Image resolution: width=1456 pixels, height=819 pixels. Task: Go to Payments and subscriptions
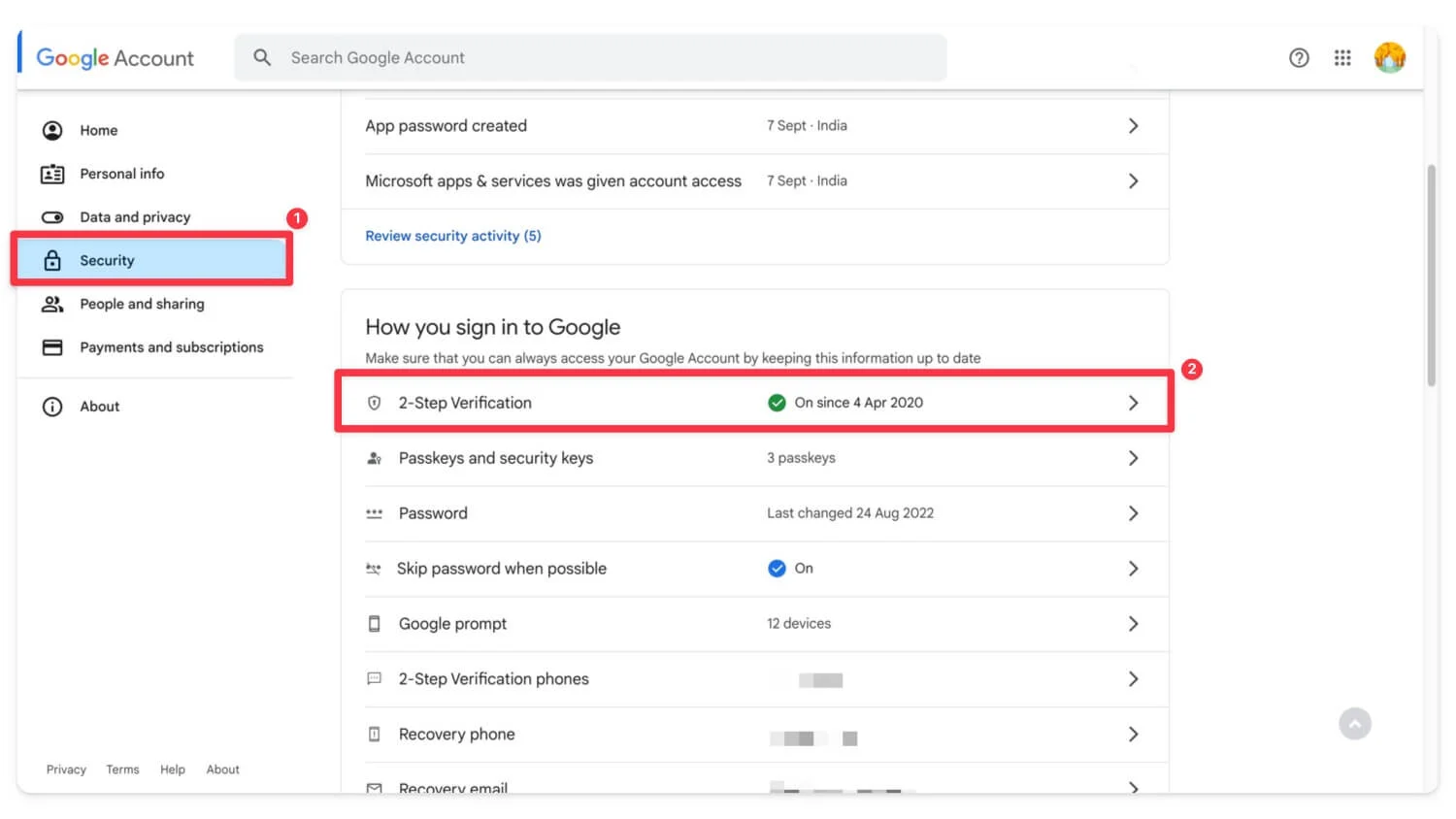[171, 347]
